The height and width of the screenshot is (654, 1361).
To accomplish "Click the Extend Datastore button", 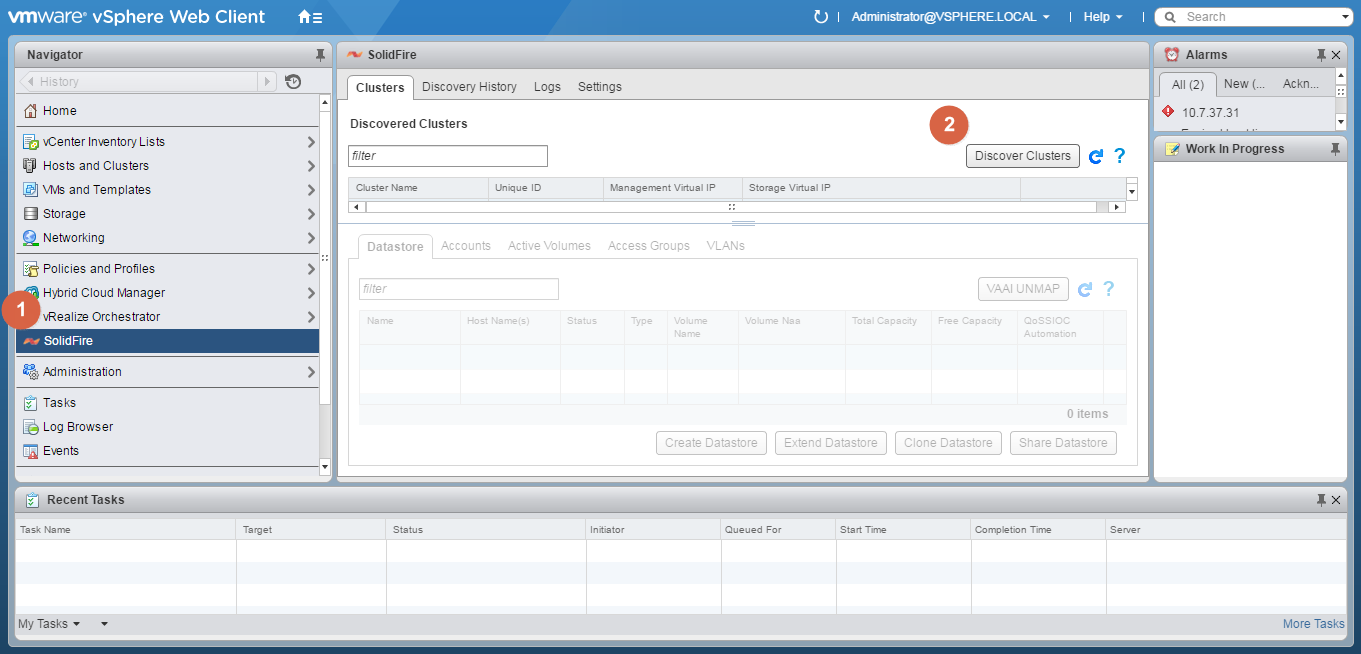I will tap(831, 443).
